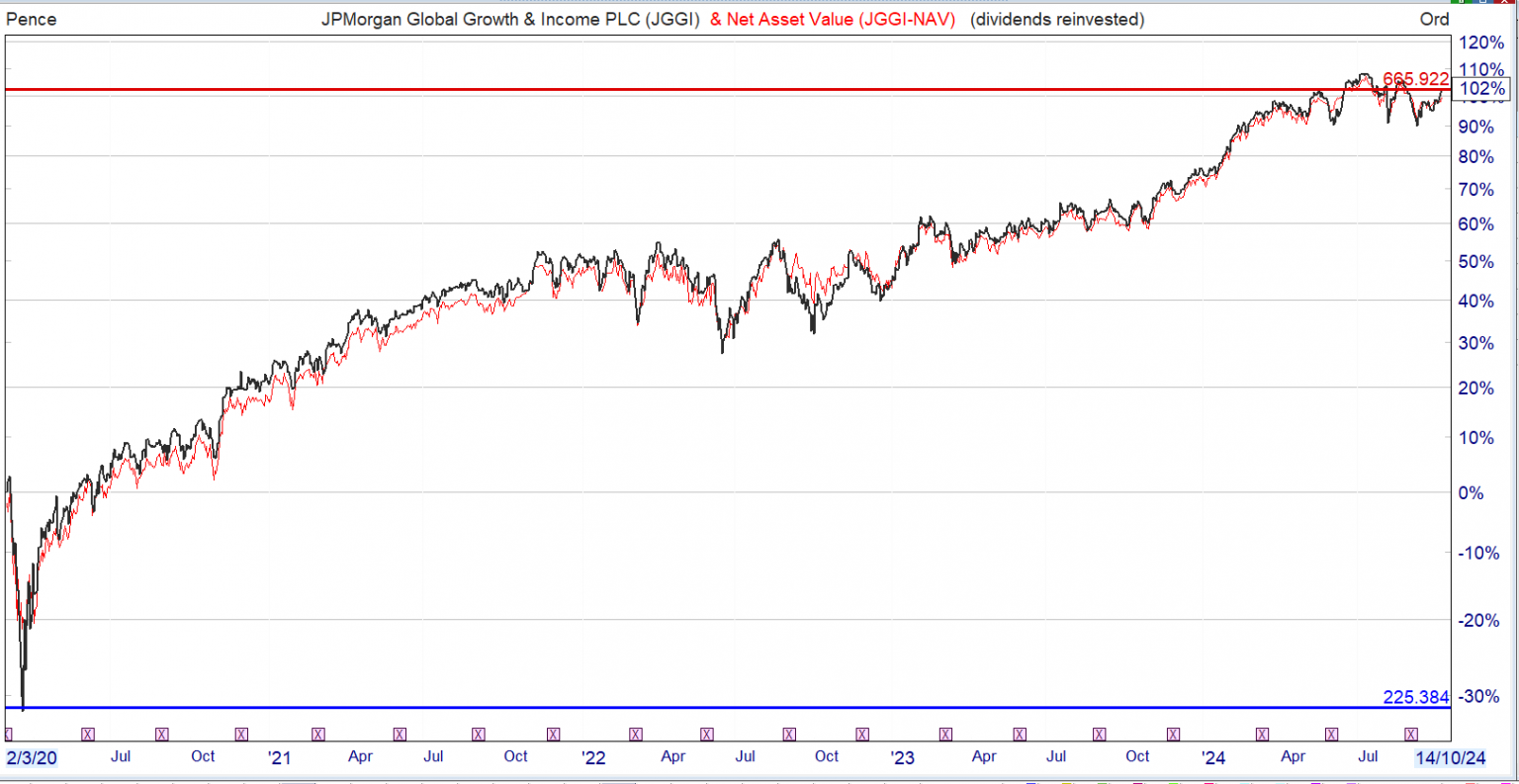
Task: Click the red 665.922 price label
Action: point(1414,78)
